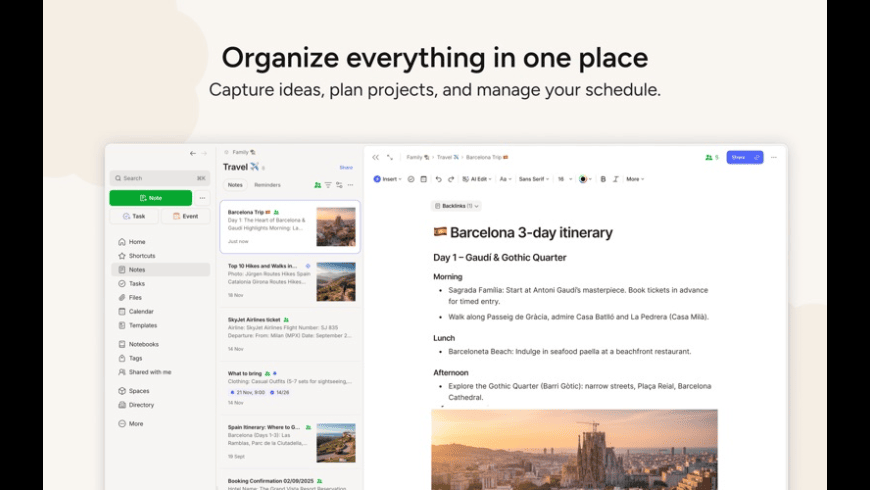Go back with the left arrow in sidebar
This screenshot has width=870, height=490.
[x=193, y=153]
